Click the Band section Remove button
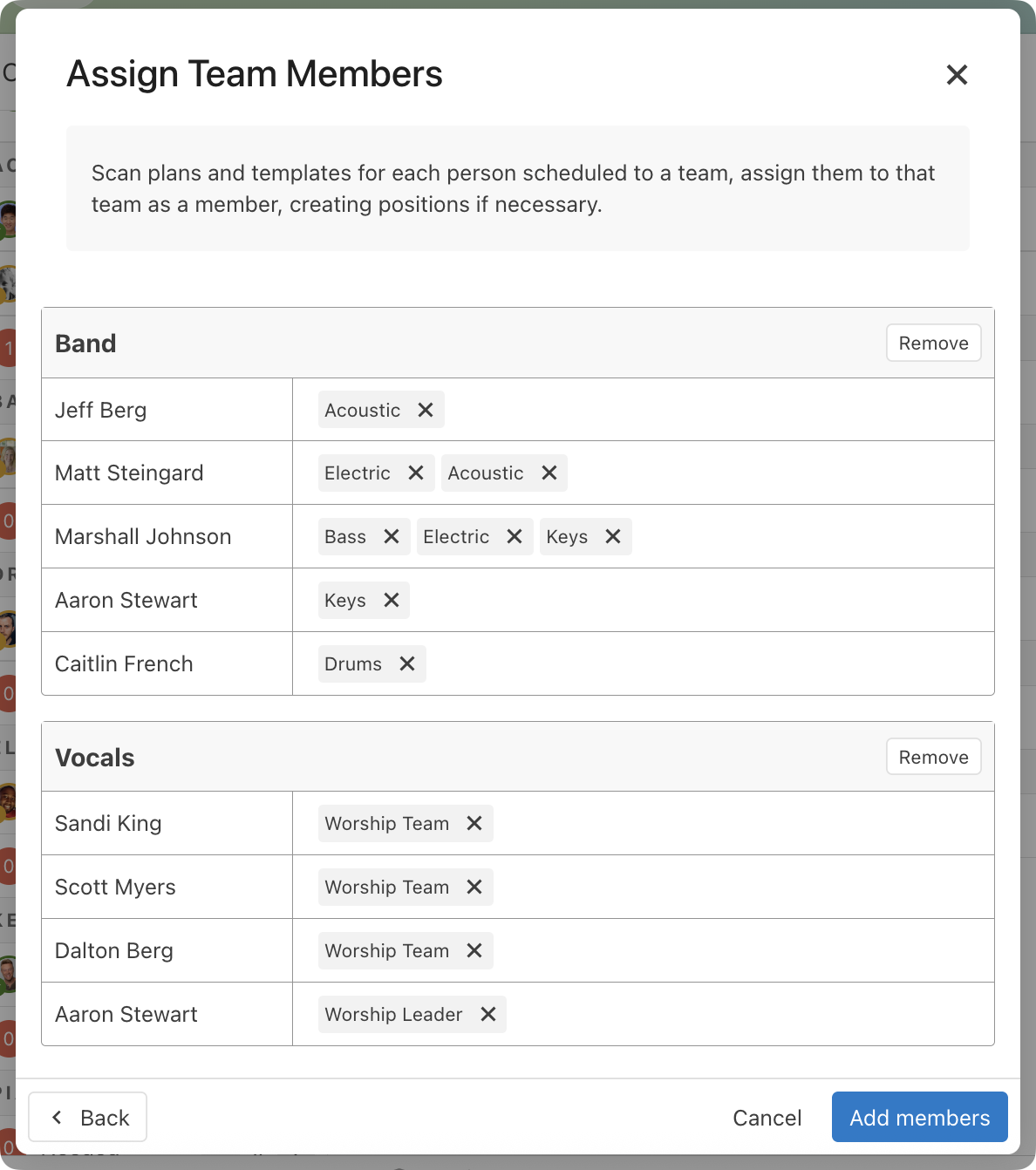1036x1170 pixels. (x=933, y=343)
